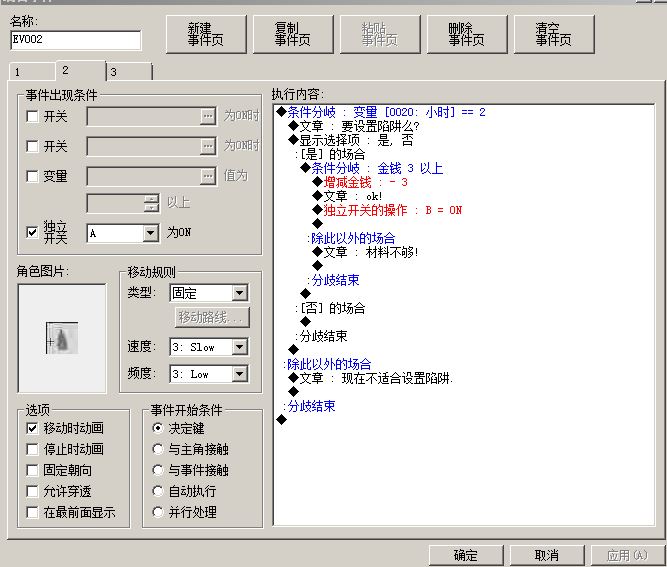The width and height of the screenshot is (667, 567).
Task: Select the 与主角接触 trigger radio button
Action: pyautogui.click(x=158, y=449)
